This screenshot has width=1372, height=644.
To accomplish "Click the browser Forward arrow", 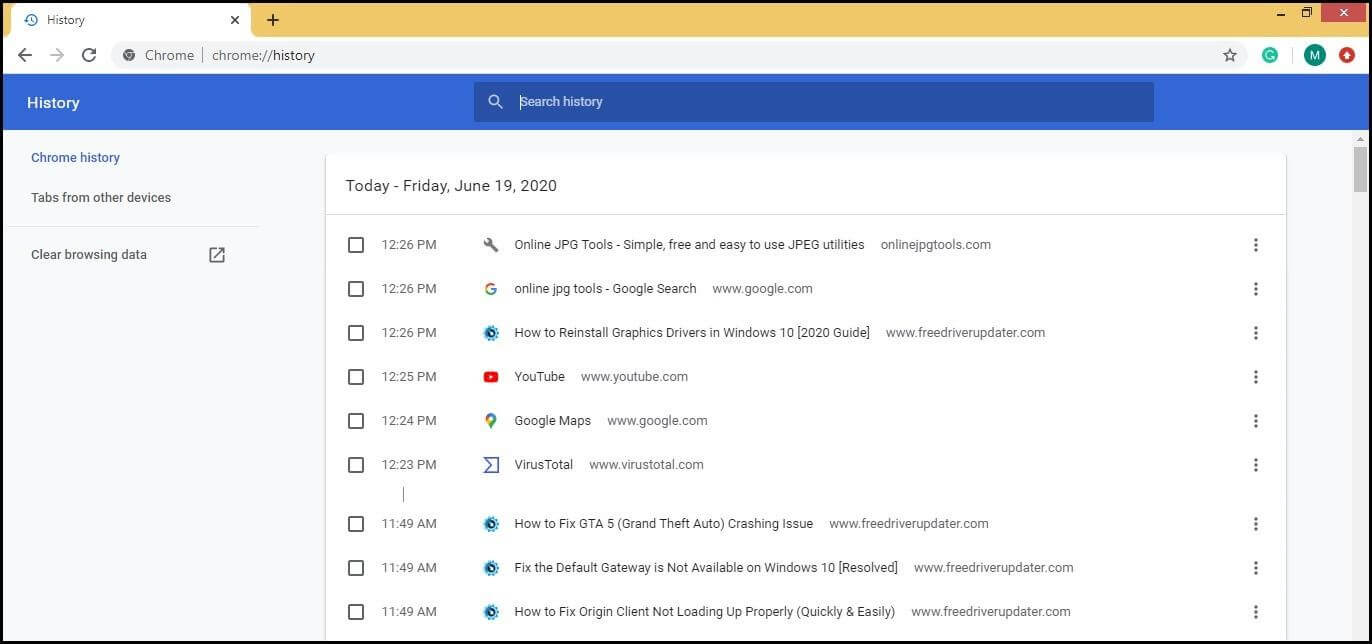I will click(57, 55).
